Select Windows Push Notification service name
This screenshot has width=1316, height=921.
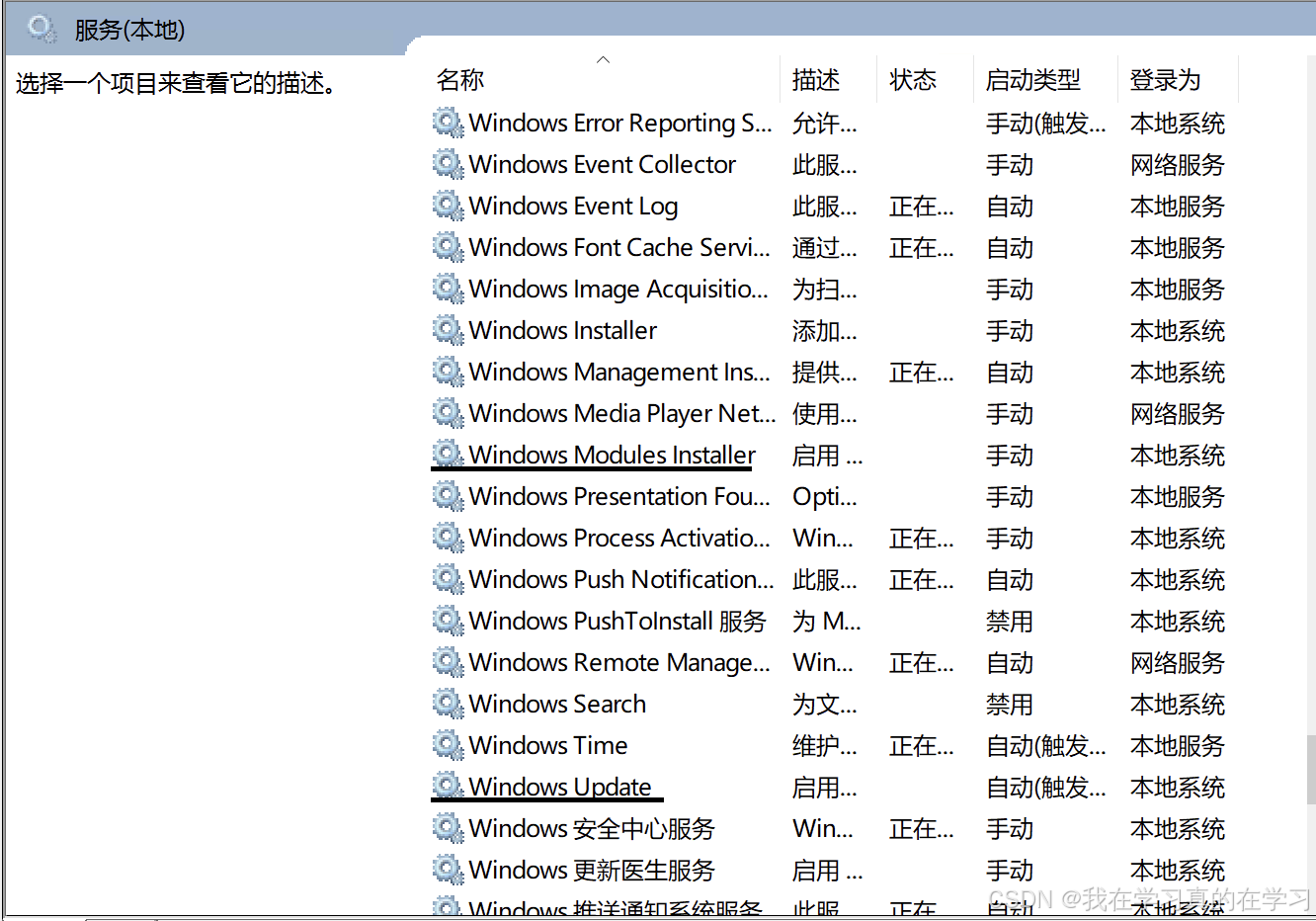[621, 579]
